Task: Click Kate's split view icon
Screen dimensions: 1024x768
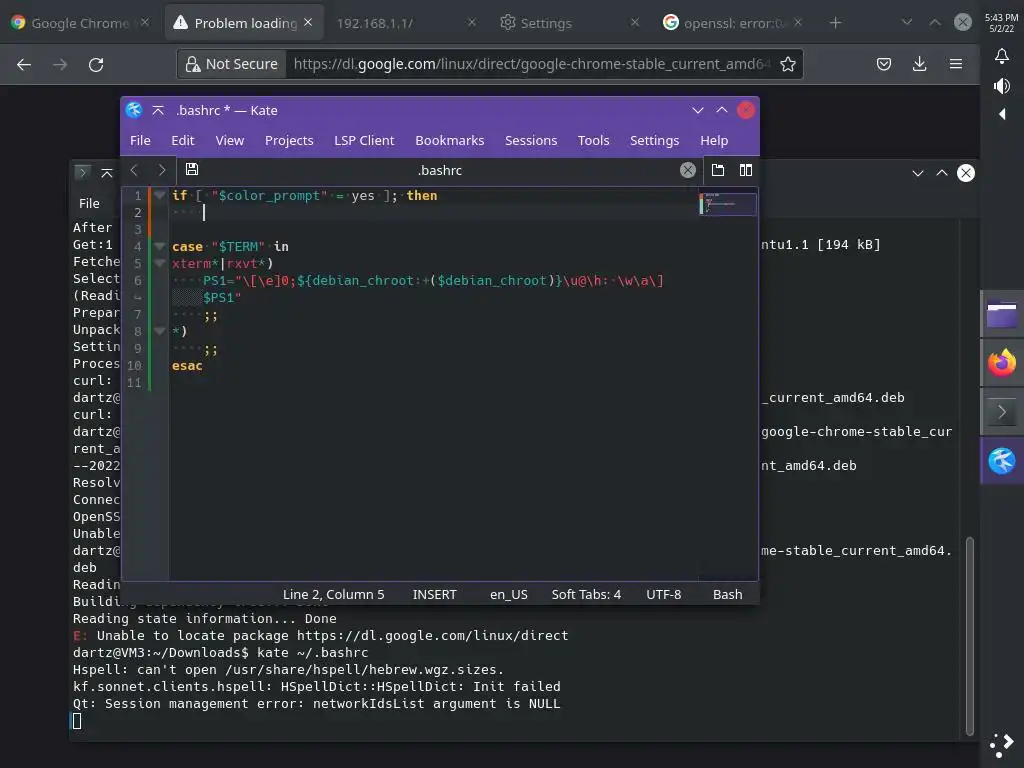Action: tap(745, 170)
